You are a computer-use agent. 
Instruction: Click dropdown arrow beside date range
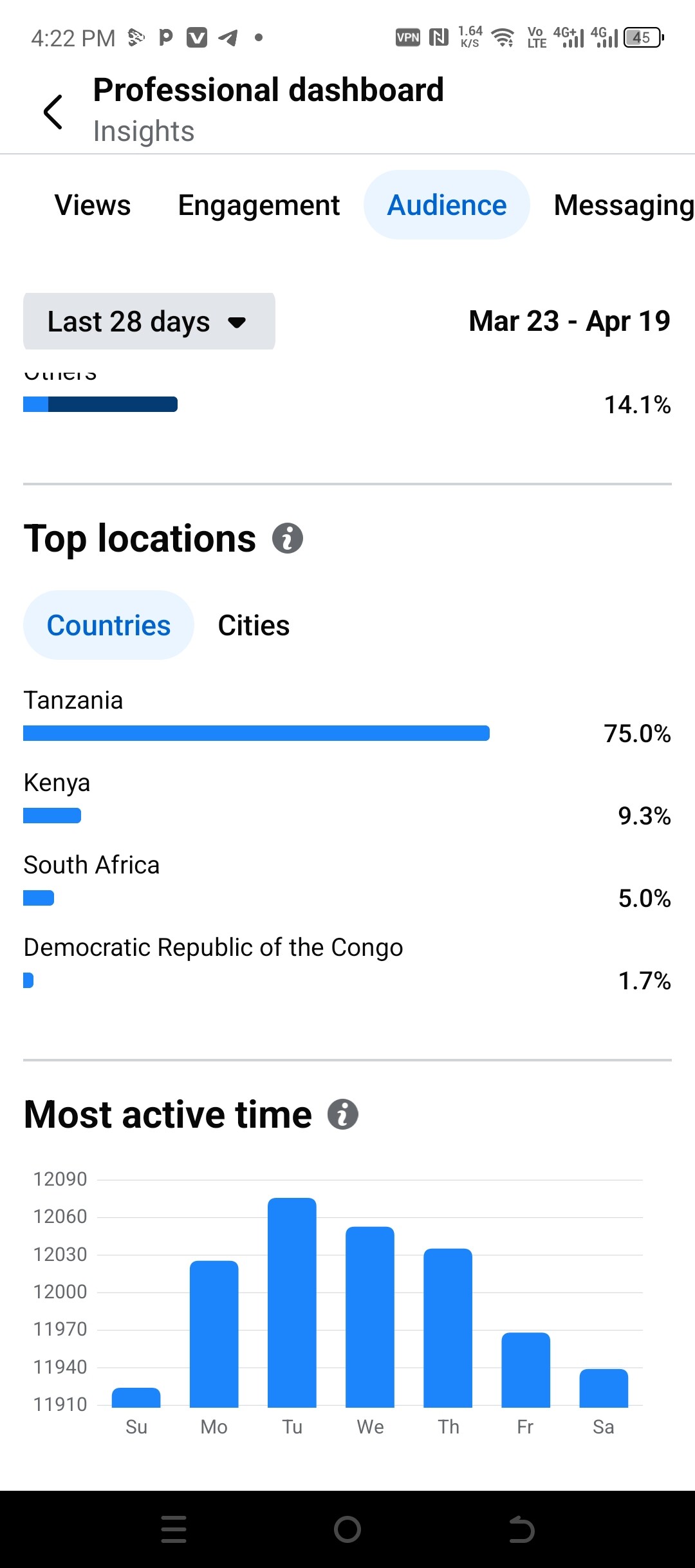click(237, 322)
